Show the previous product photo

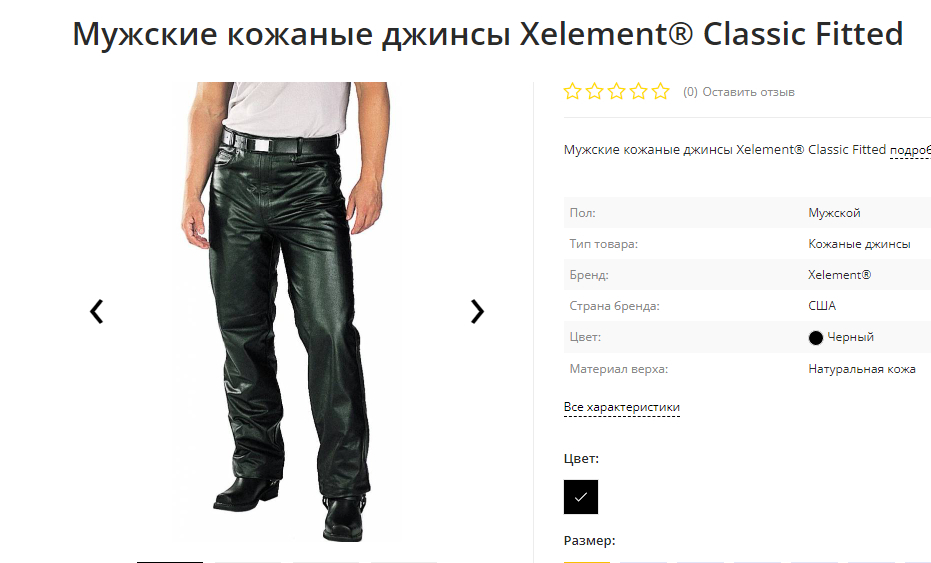(97, 312)
